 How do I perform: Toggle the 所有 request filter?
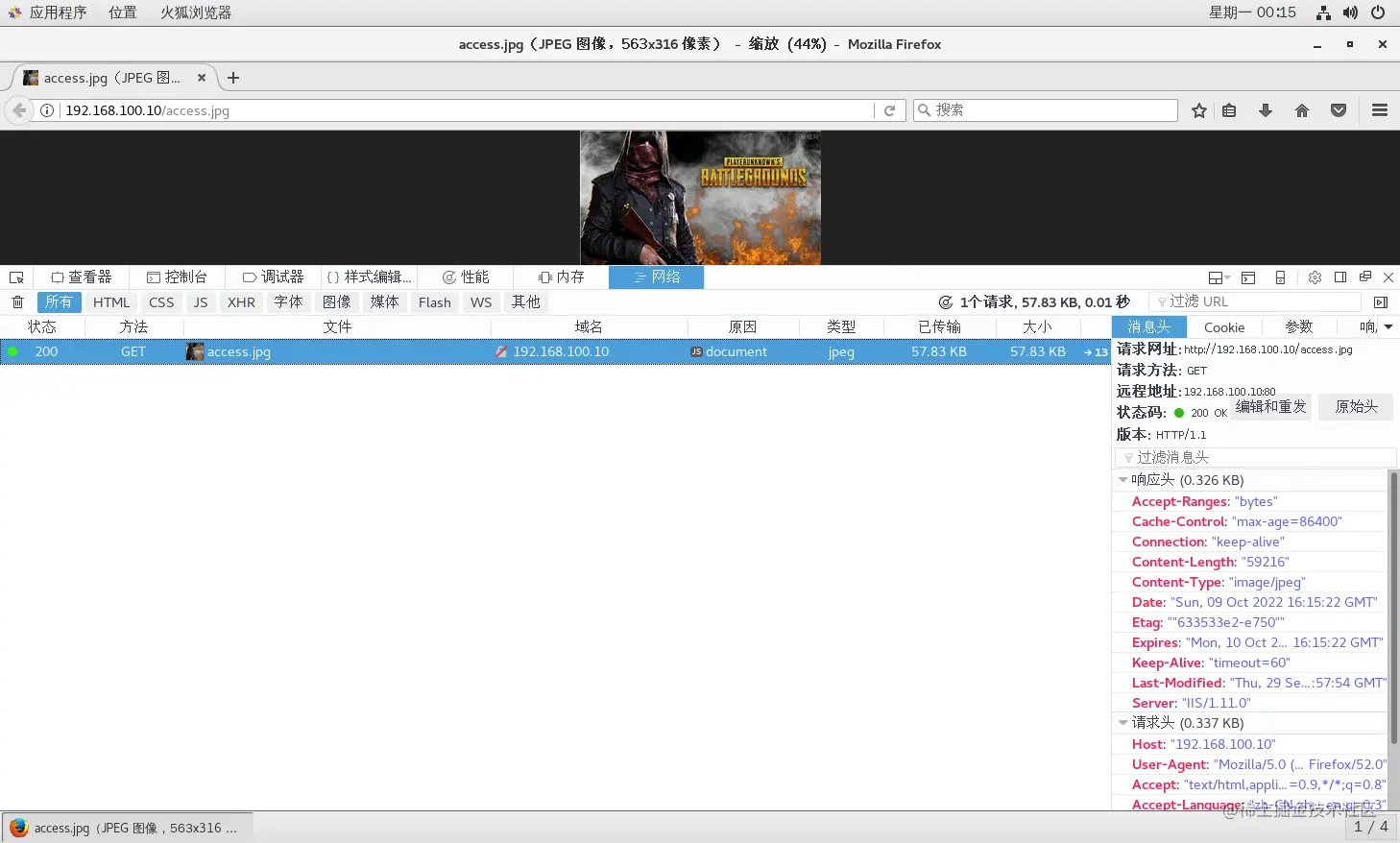coord(59,302)
